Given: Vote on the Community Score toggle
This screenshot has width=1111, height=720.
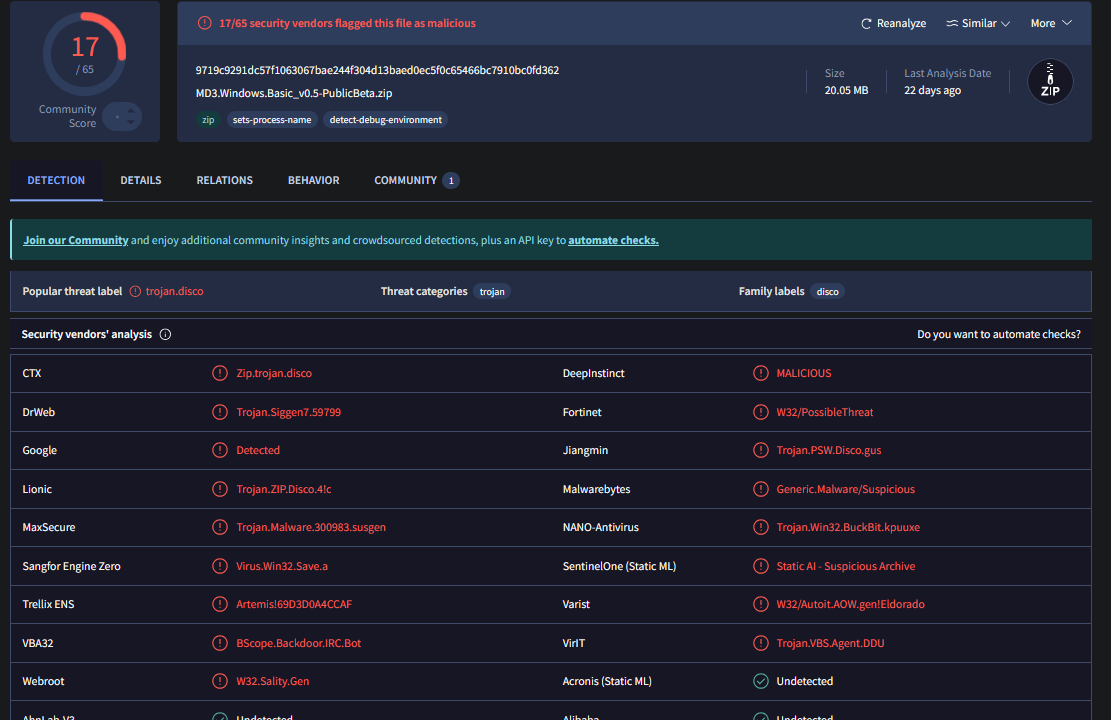Looking at the screenshot, I should 122,116.
